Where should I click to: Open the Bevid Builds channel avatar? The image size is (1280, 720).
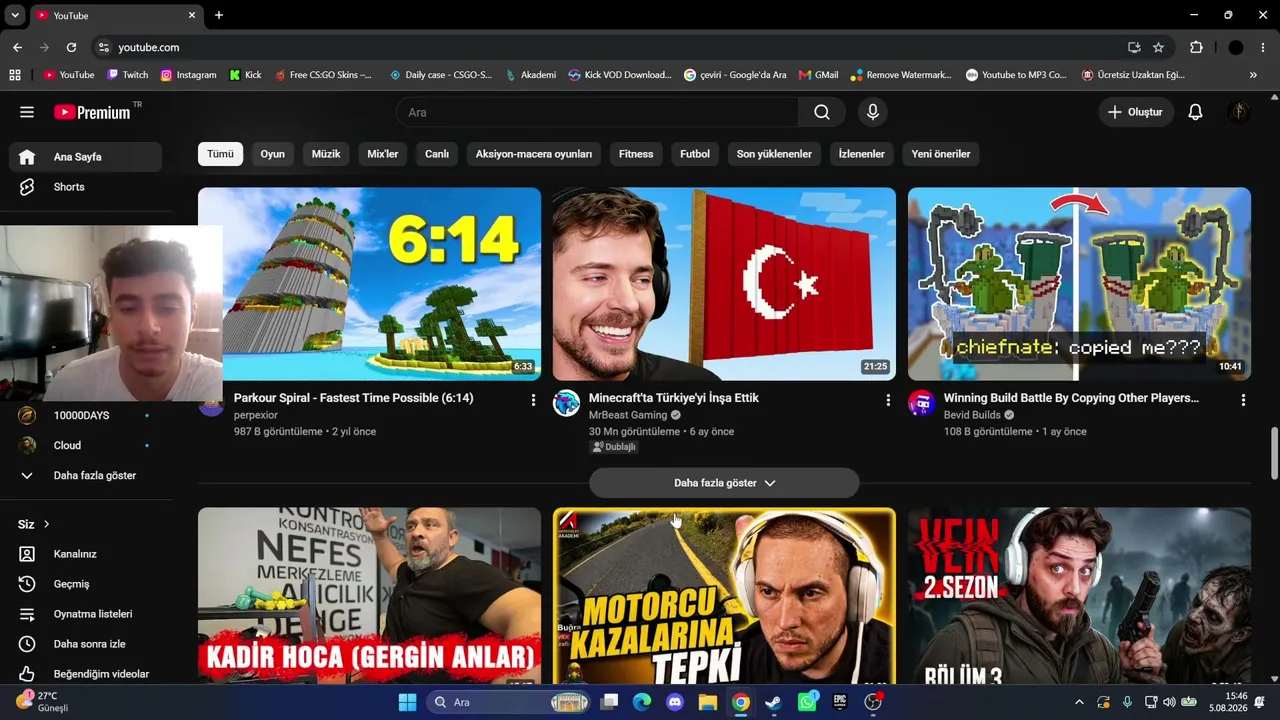coord(921,403)
